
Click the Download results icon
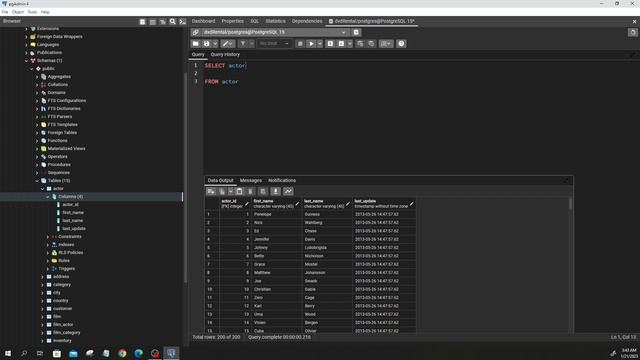[x=276, y=191]
